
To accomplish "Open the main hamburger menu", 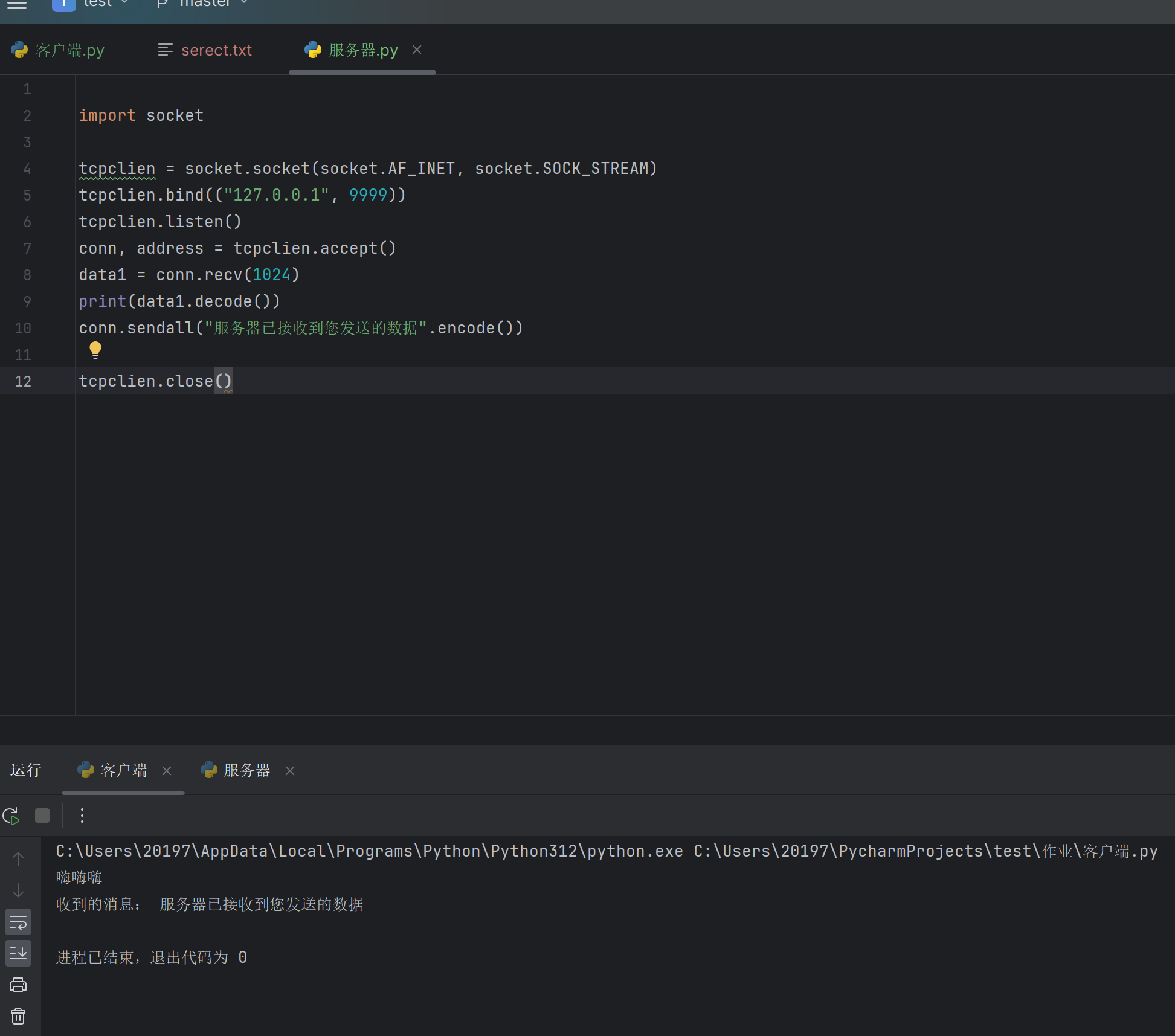I will pos(16,5).
